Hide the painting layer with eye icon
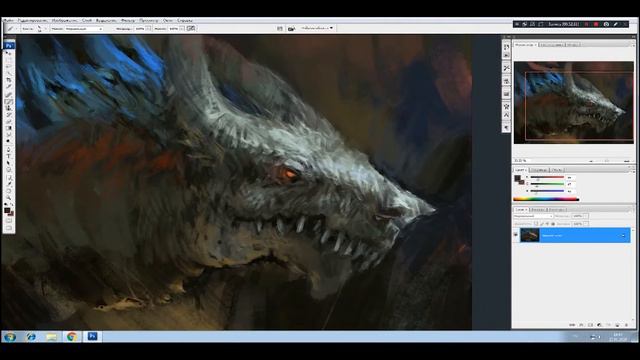This screenshot has height=360, width=640. (516, 235)
